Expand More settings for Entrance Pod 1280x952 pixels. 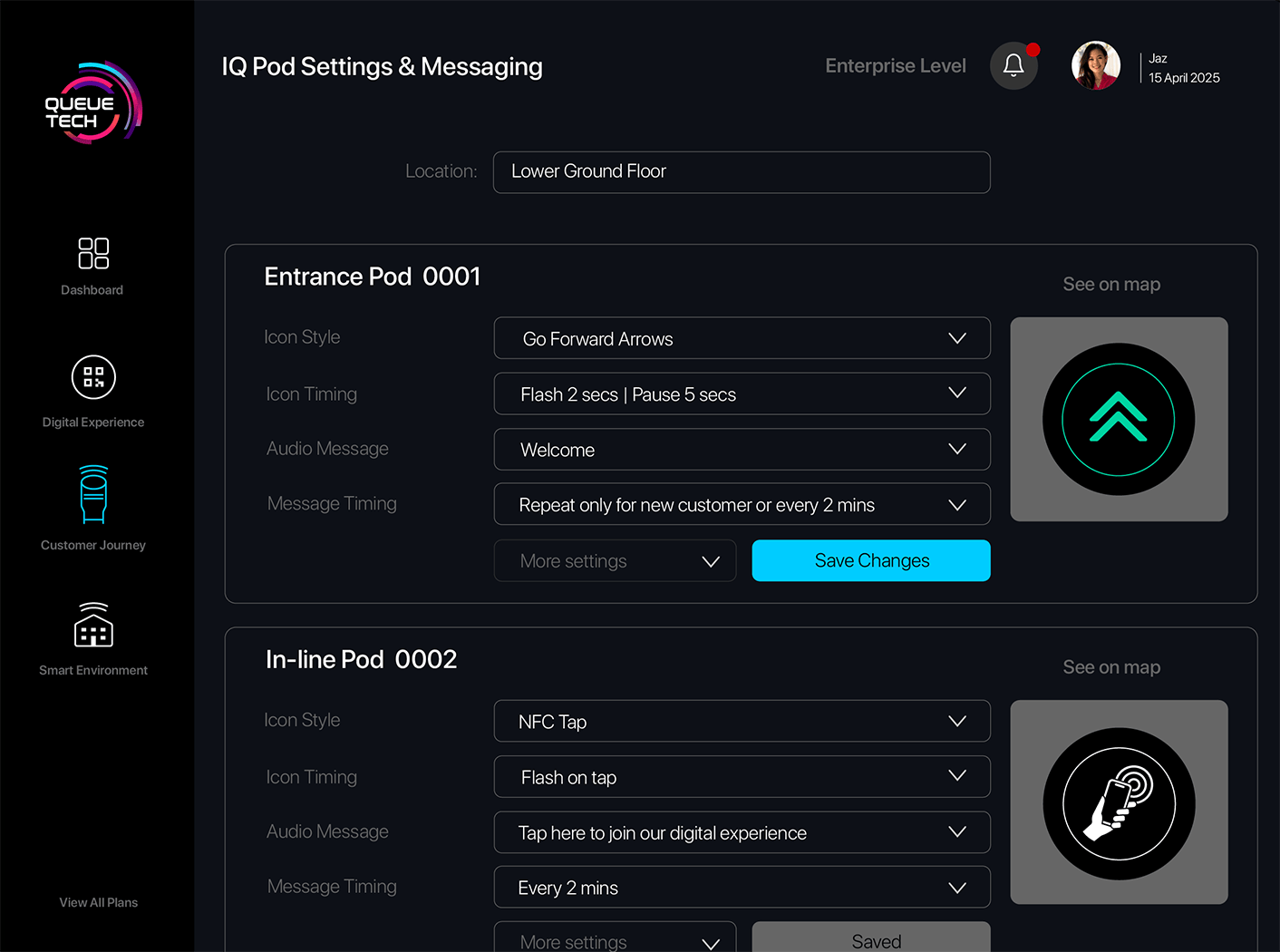click(x=615, y=561)
